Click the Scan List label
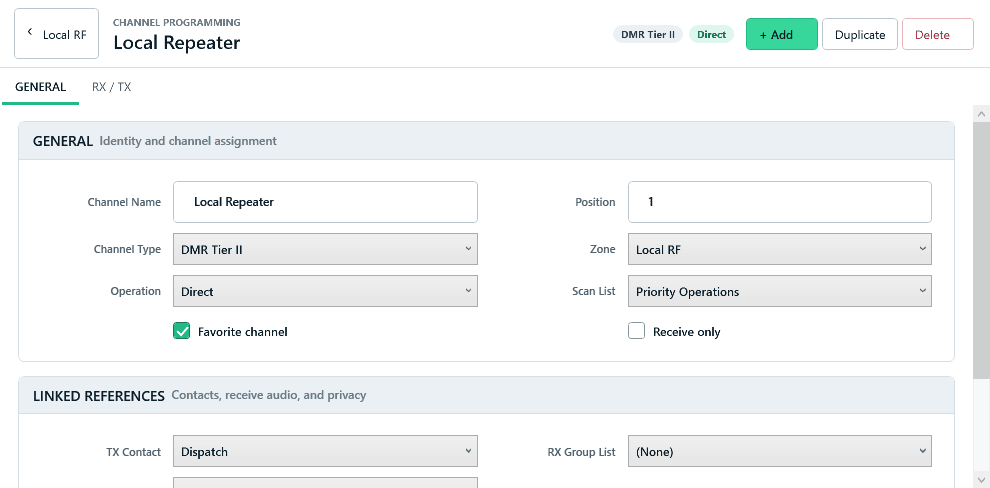 [x=593, y=291]
